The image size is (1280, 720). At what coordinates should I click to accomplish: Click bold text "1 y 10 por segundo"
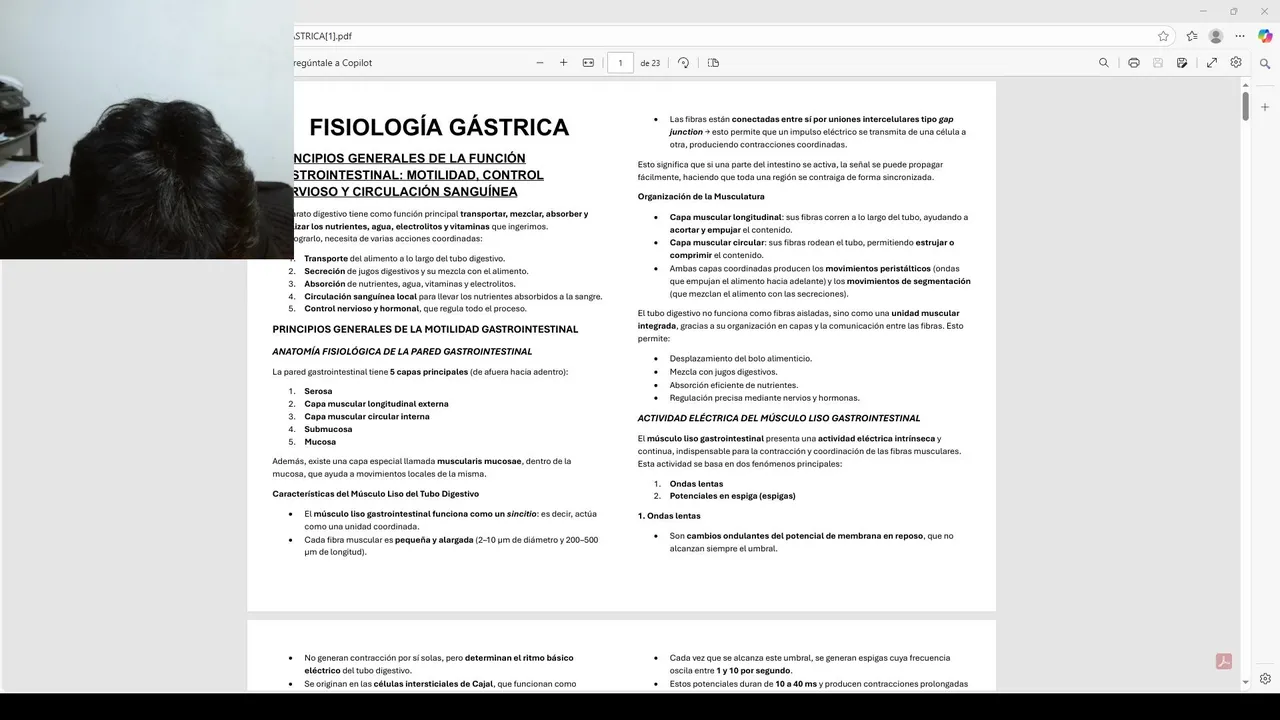point(753,671)
